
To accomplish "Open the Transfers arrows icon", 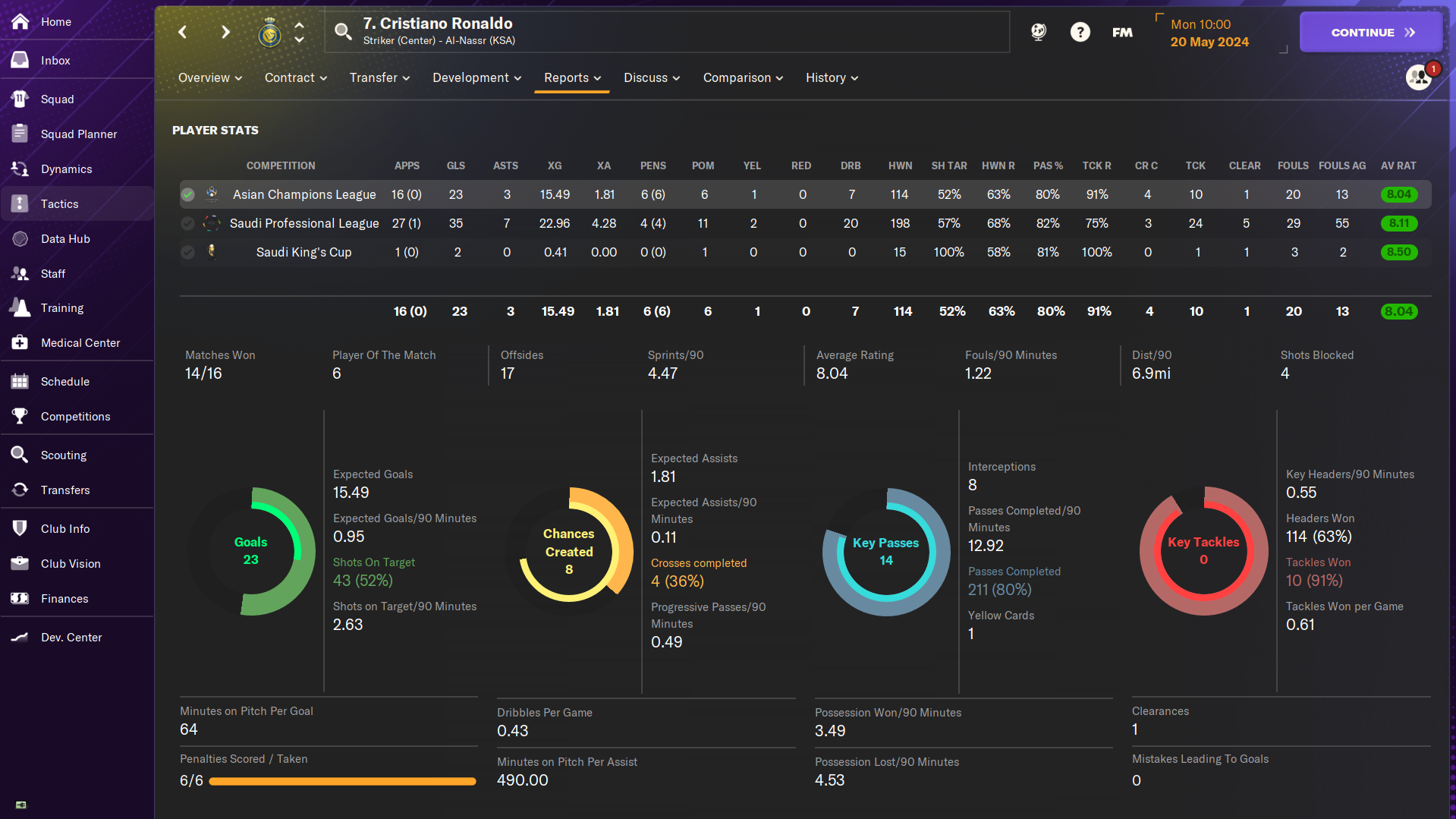I will pos(20,490).
